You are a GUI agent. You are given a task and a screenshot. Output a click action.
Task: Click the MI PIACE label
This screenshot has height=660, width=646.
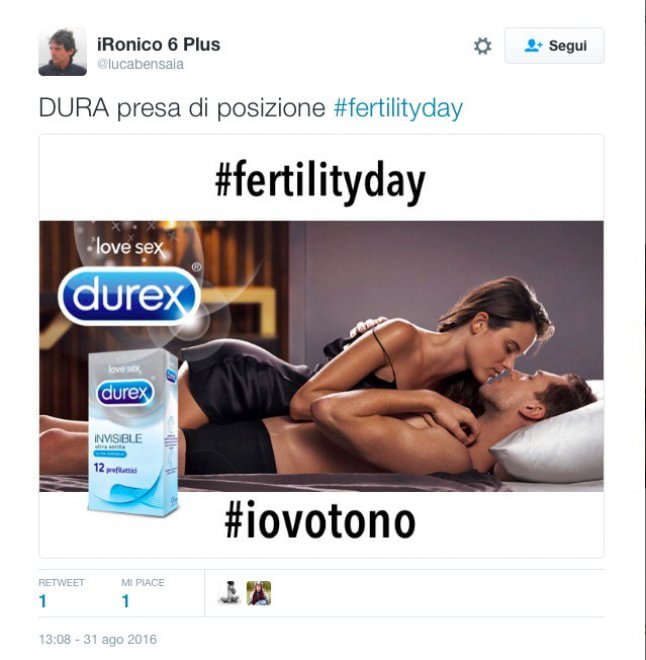pyautogui.click(x=143, y=583)
